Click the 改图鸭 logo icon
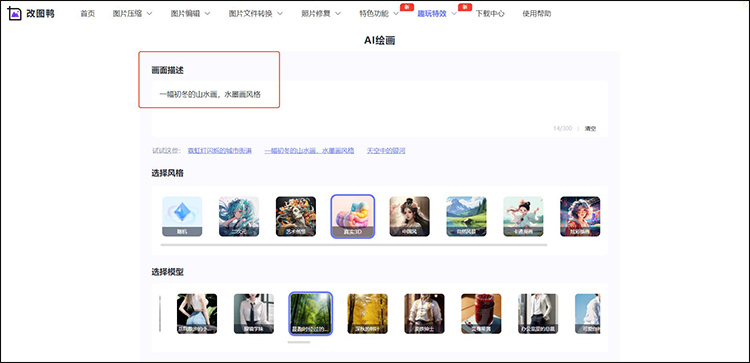This screenshot has height=363, width=750. [15, 13]
